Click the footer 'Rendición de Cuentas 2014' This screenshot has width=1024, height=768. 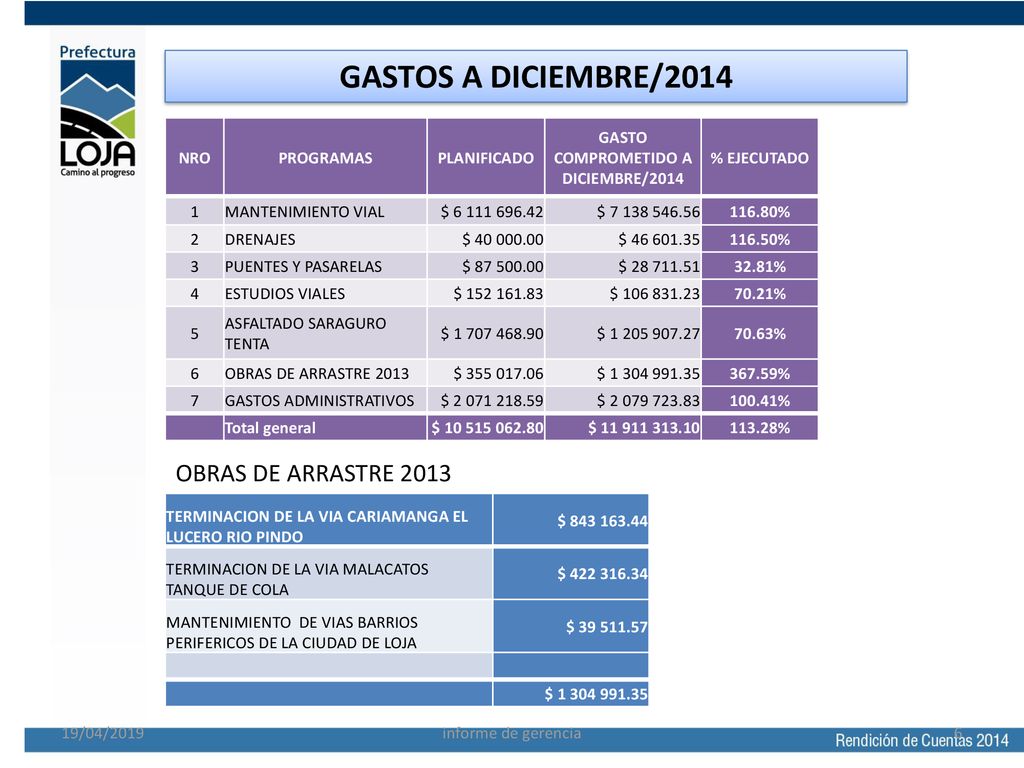[x=922, y=740]
